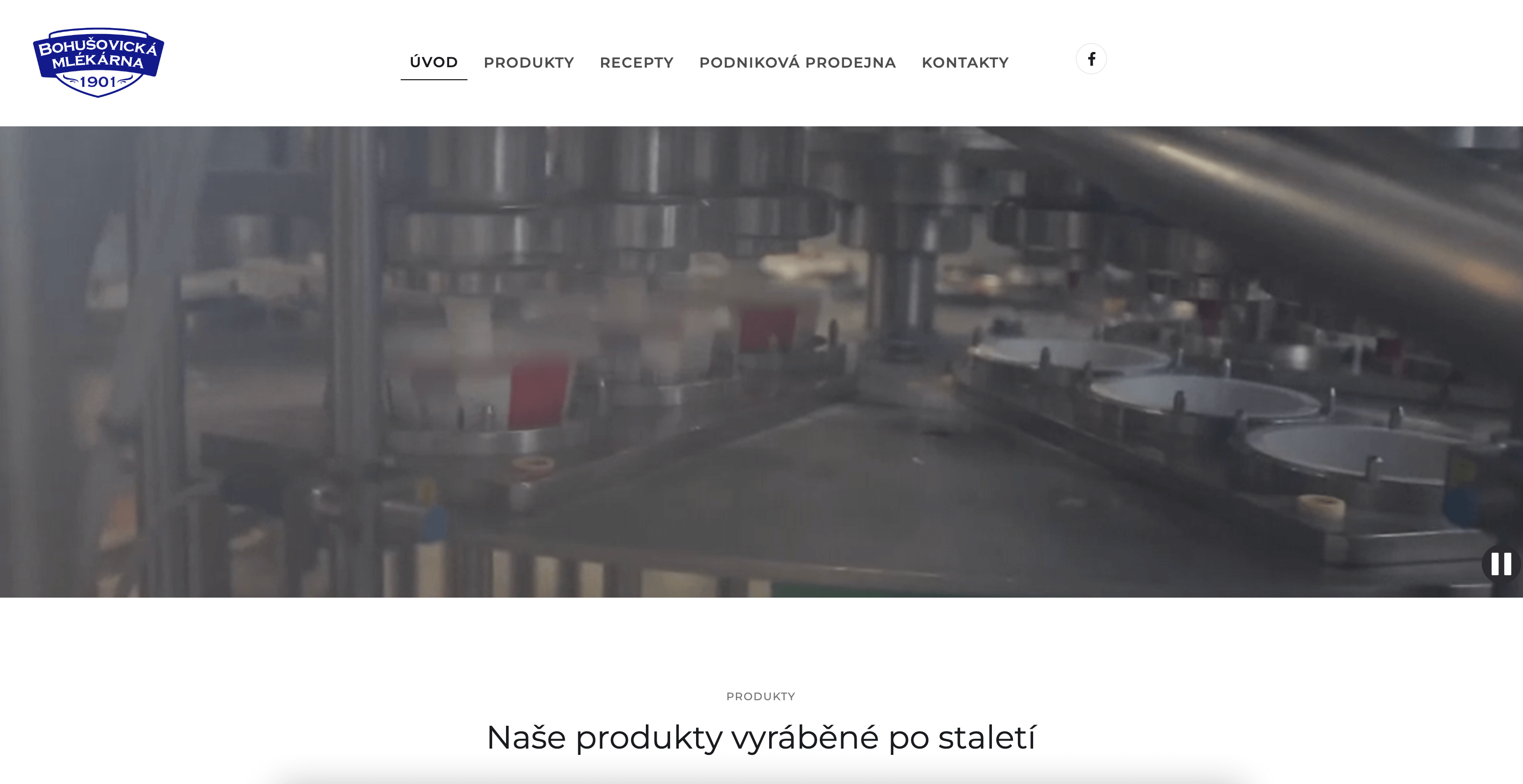Click the underline beneath ÚVOD
The width and height of the screenshot is (1523, 784).
(x=433, y=79)
